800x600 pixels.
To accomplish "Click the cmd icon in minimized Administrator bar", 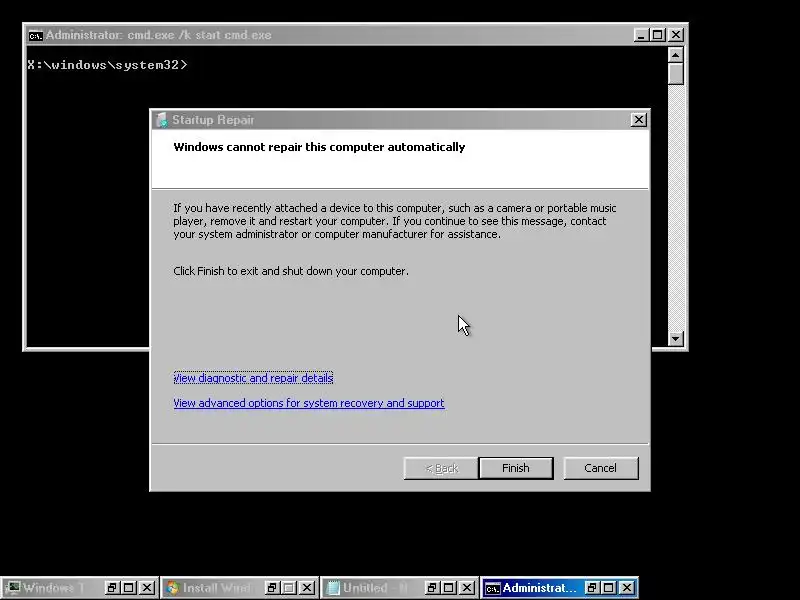I will pos(492,588).
